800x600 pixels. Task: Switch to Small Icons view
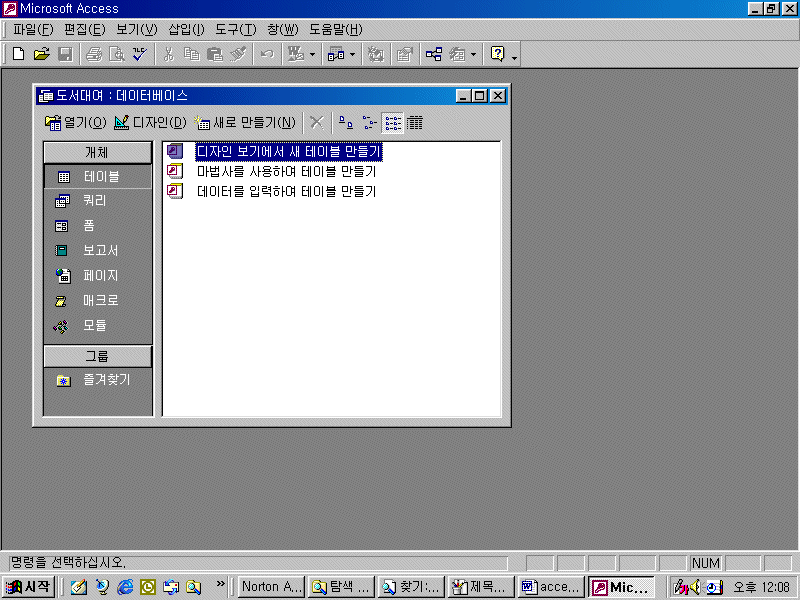click(369, 122)
